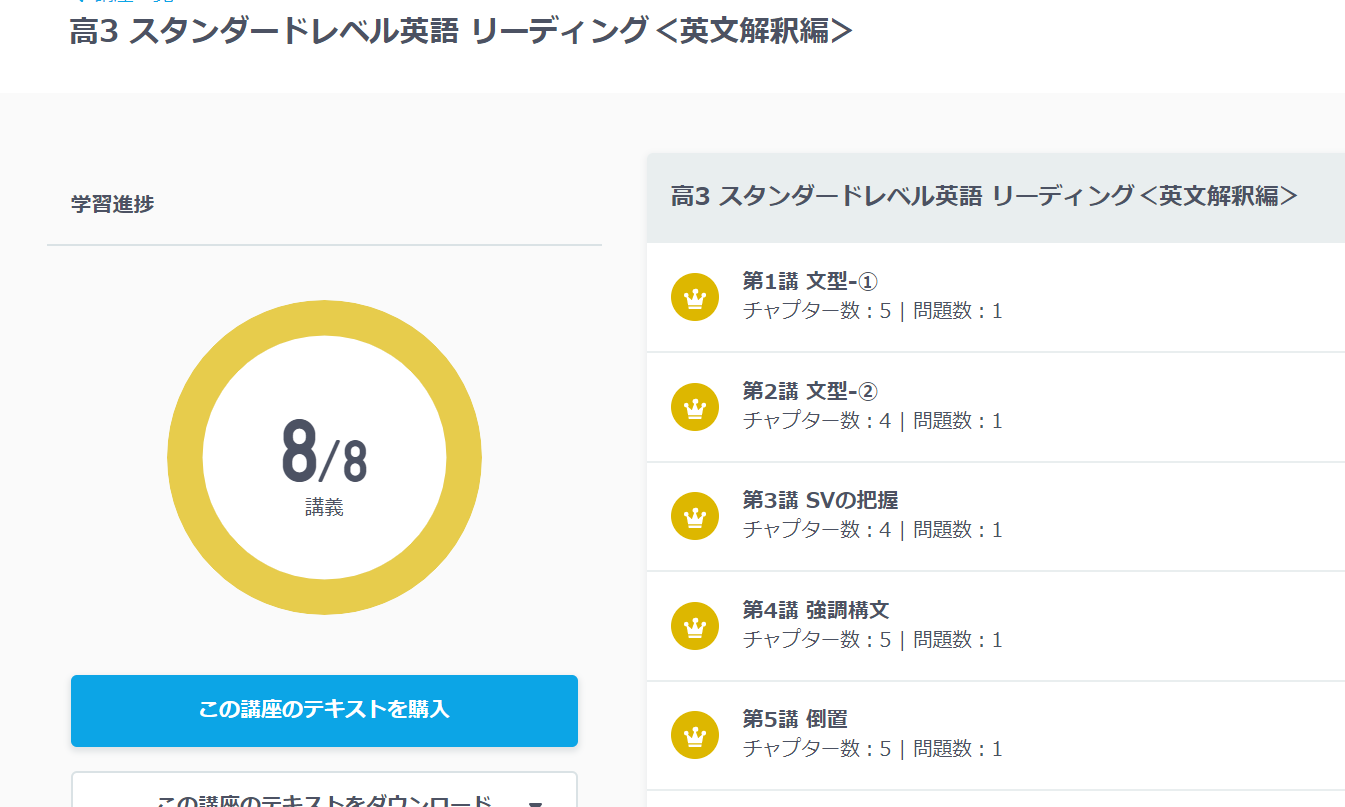Click the 8/8 progress ring
Viewport: 1345px width, 807px height.
[323, 456]
